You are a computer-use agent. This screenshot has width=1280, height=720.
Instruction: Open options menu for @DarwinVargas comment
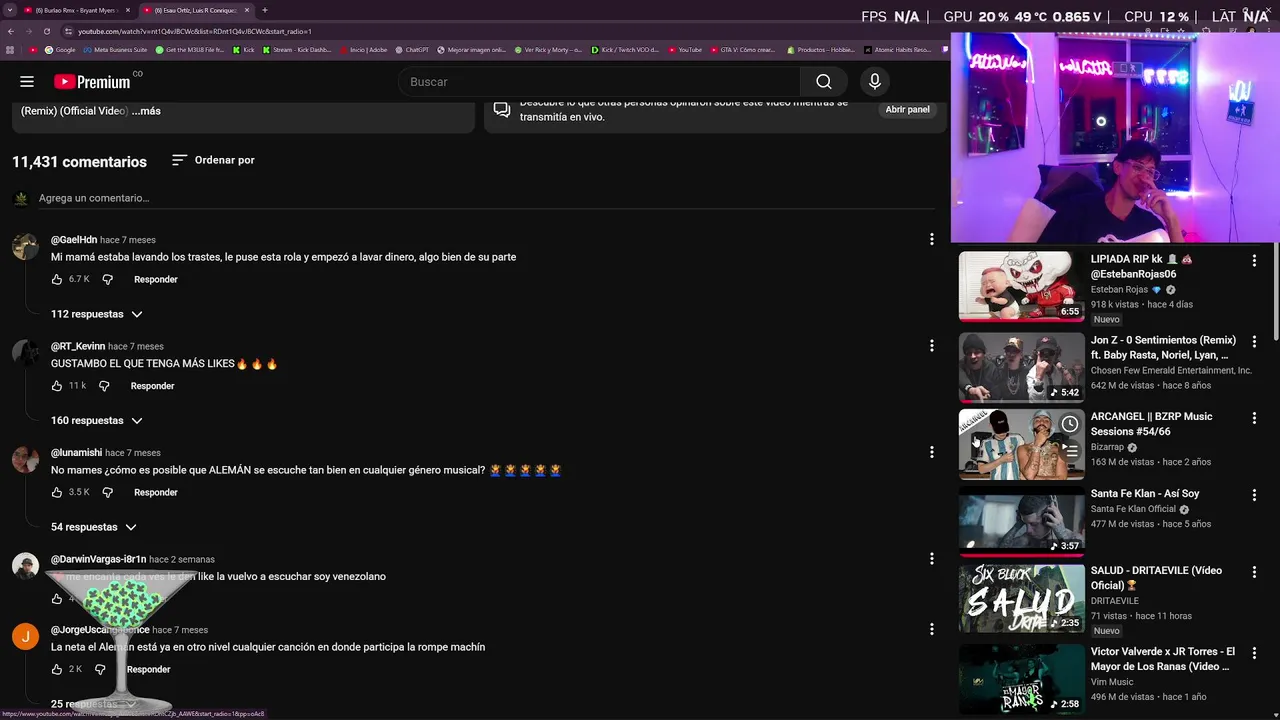pos(931,558)
